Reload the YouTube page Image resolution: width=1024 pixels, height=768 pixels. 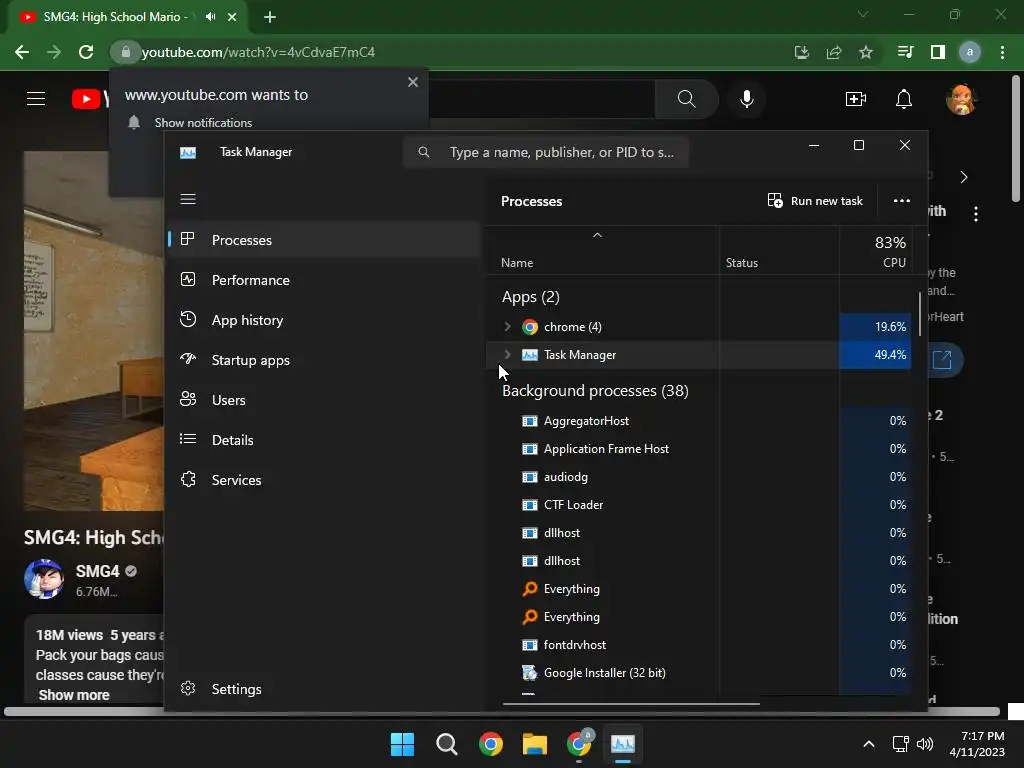click(86, 52)
